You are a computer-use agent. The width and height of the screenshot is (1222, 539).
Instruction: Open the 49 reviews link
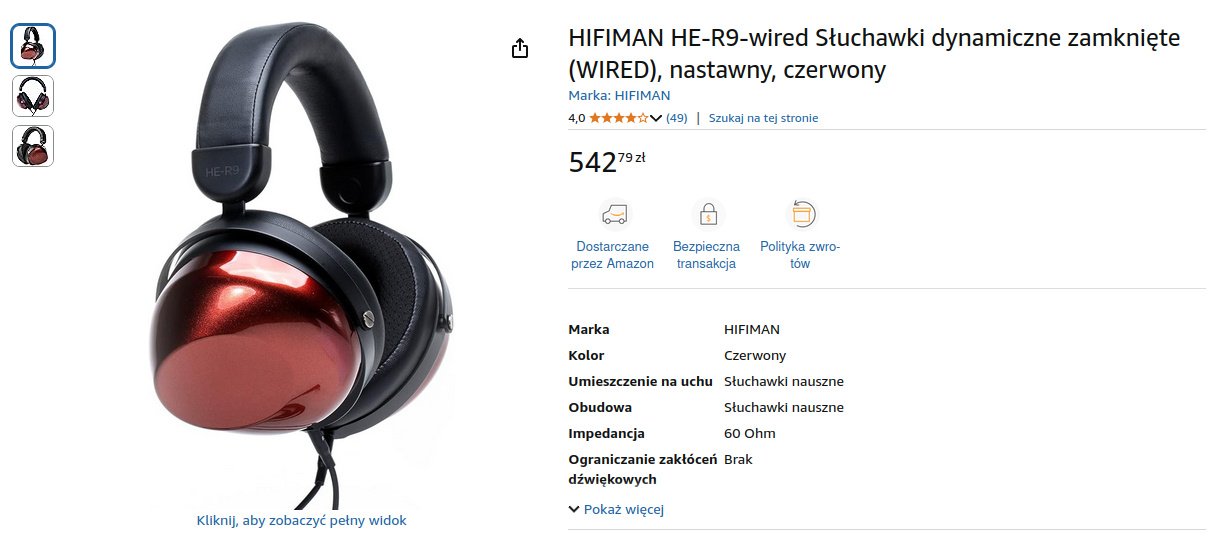(x=677, y=118)
